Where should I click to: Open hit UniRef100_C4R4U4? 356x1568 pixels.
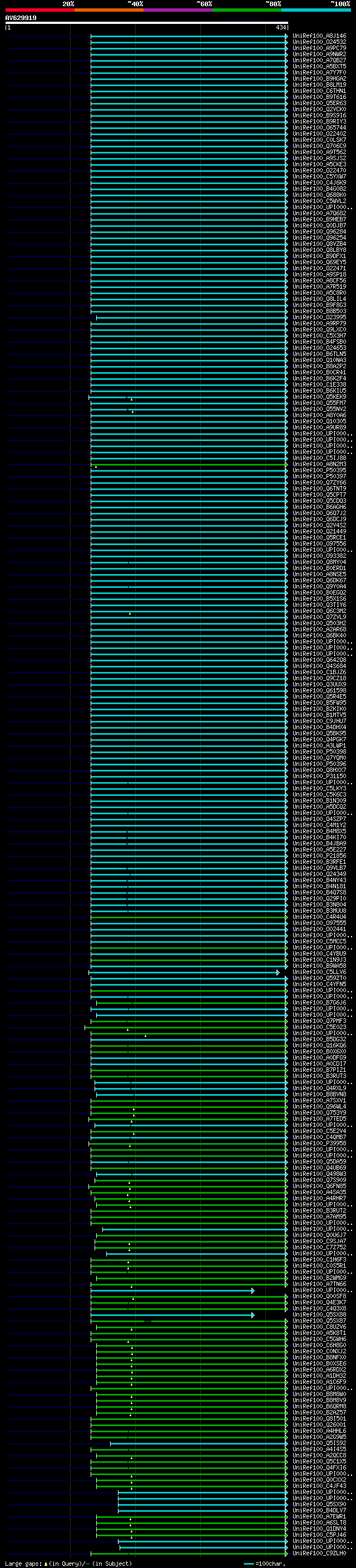point(319,917)
